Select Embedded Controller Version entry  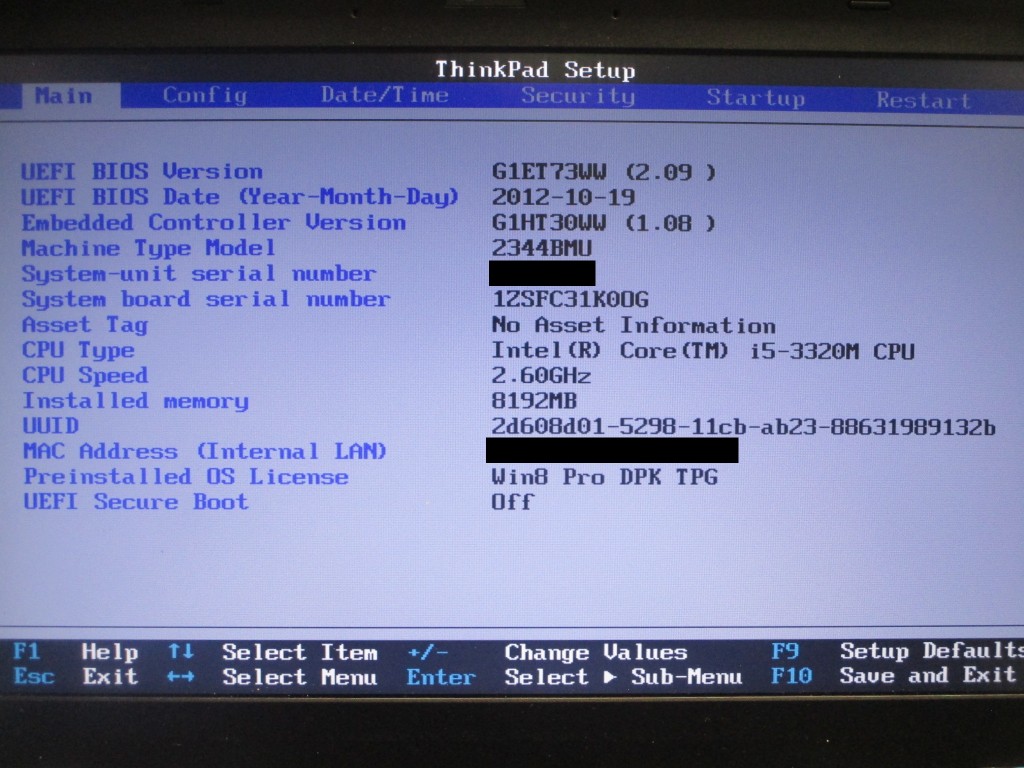[214, 223]
